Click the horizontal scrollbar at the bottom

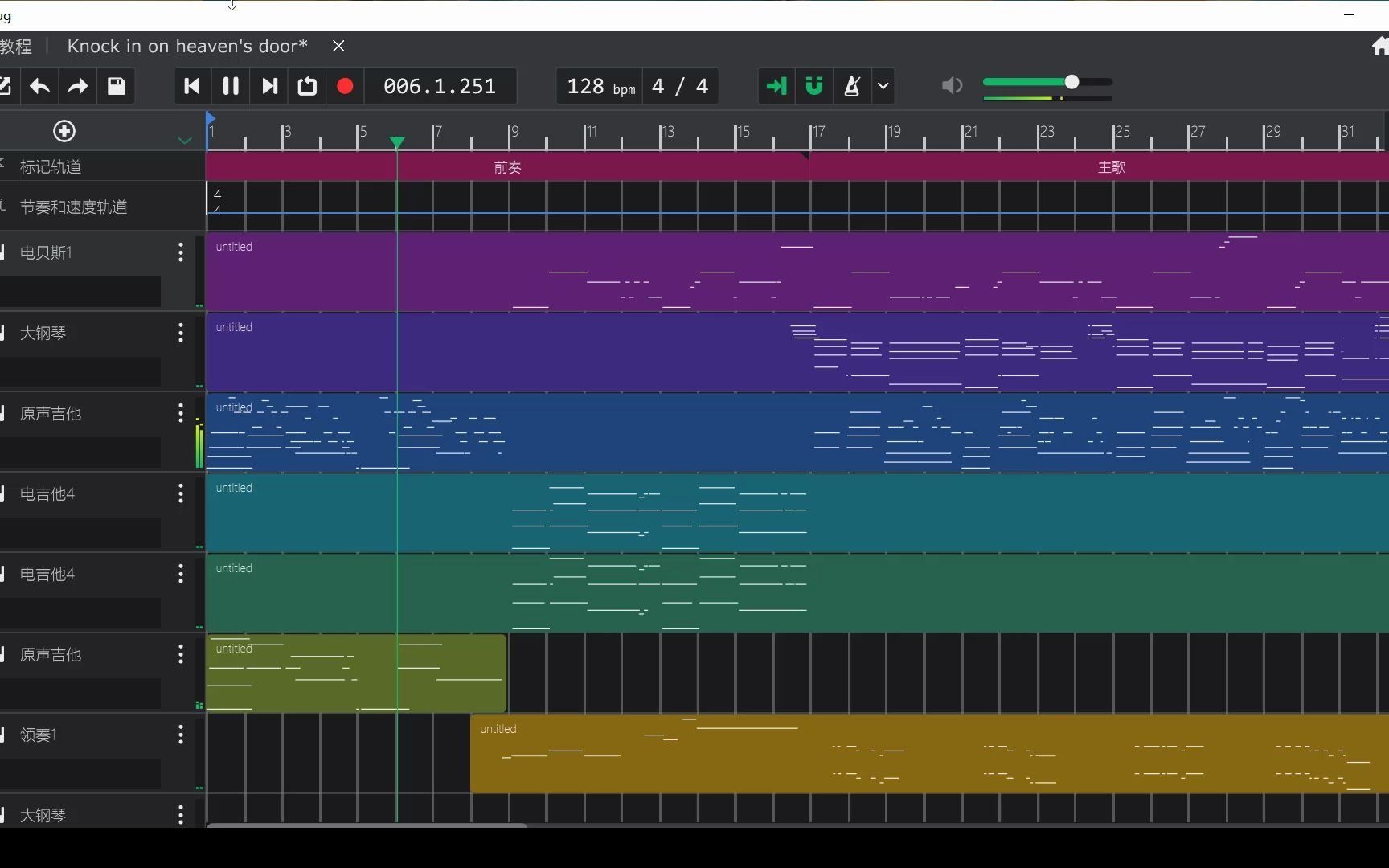point(367,825)
